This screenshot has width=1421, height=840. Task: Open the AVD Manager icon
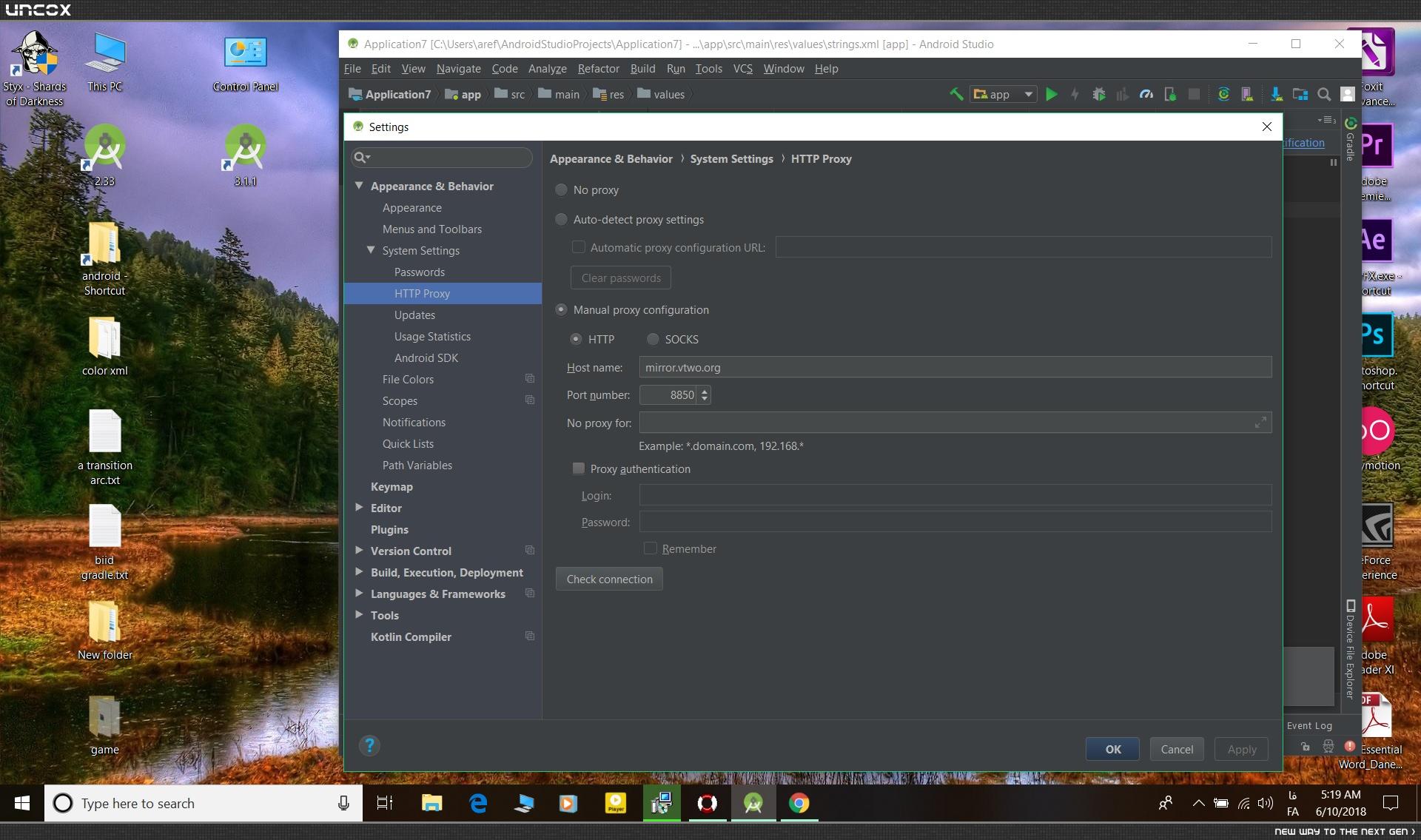pyautogui.click(x=1247, y=94)
